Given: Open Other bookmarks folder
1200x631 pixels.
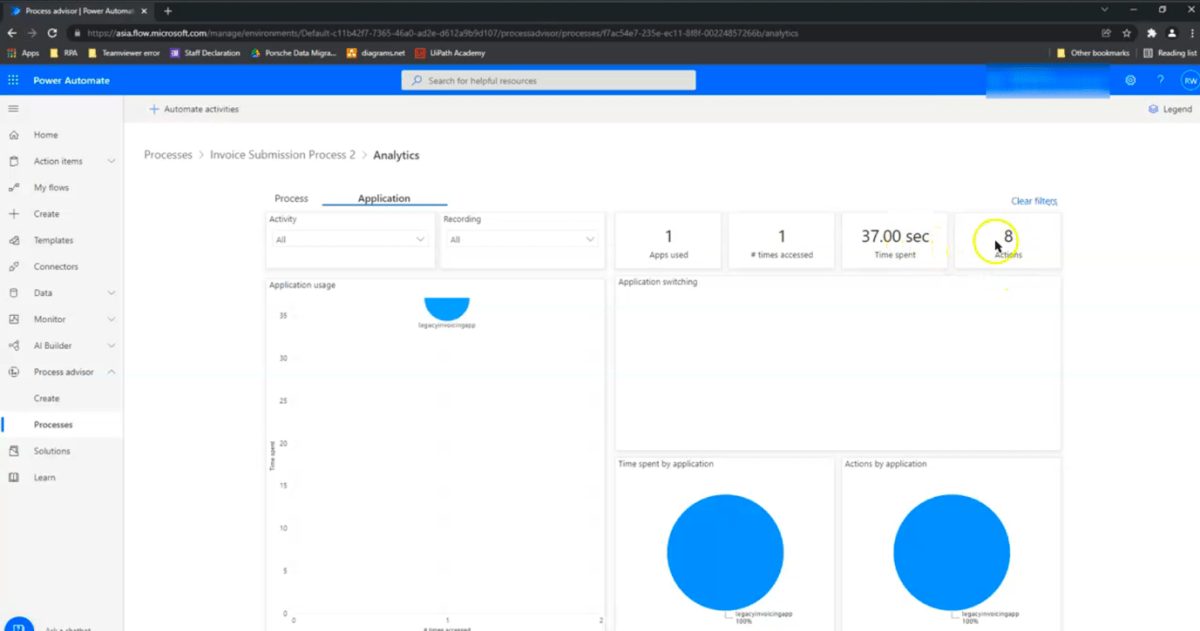Looking at the screenshot, I should point(1093,53).
